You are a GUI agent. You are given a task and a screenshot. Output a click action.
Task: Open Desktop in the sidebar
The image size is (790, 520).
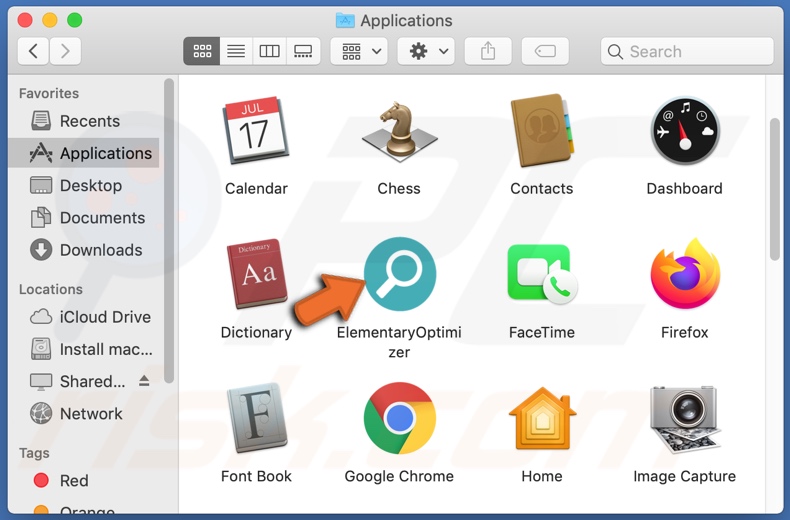(x=83, y=185)
